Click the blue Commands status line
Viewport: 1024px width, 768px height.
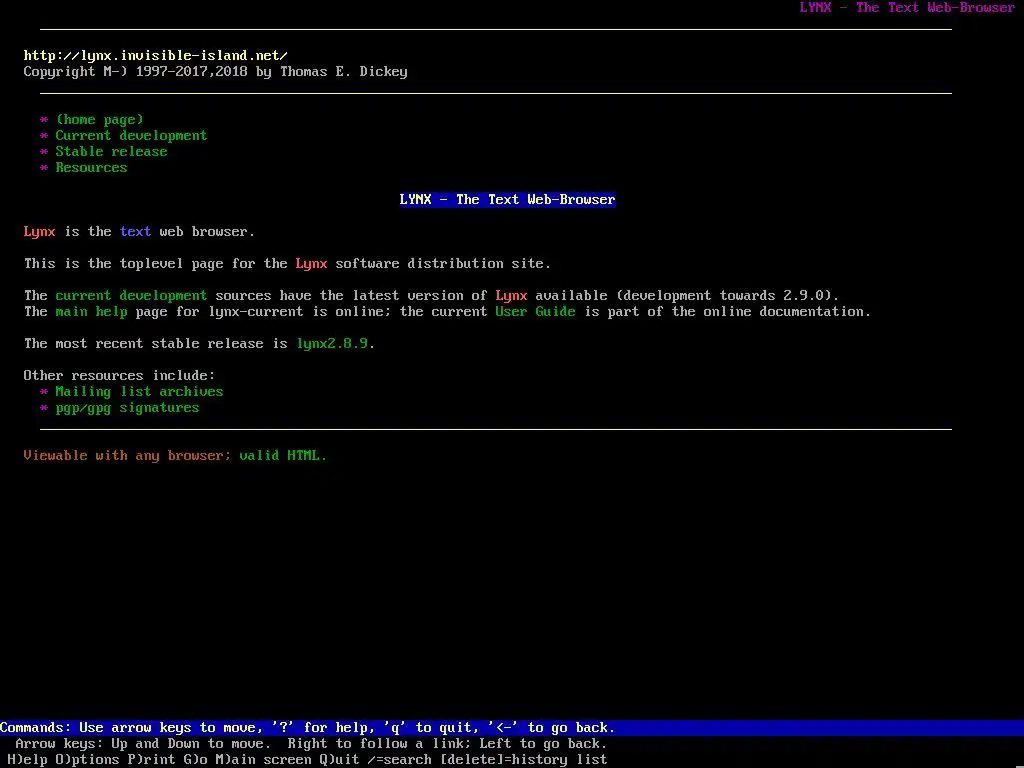[512, 728]
